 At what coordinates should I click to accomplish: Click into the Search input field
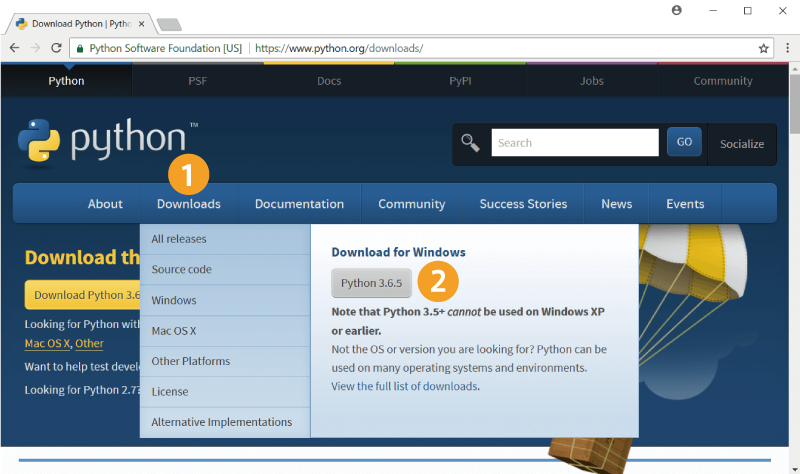[575, 142]
